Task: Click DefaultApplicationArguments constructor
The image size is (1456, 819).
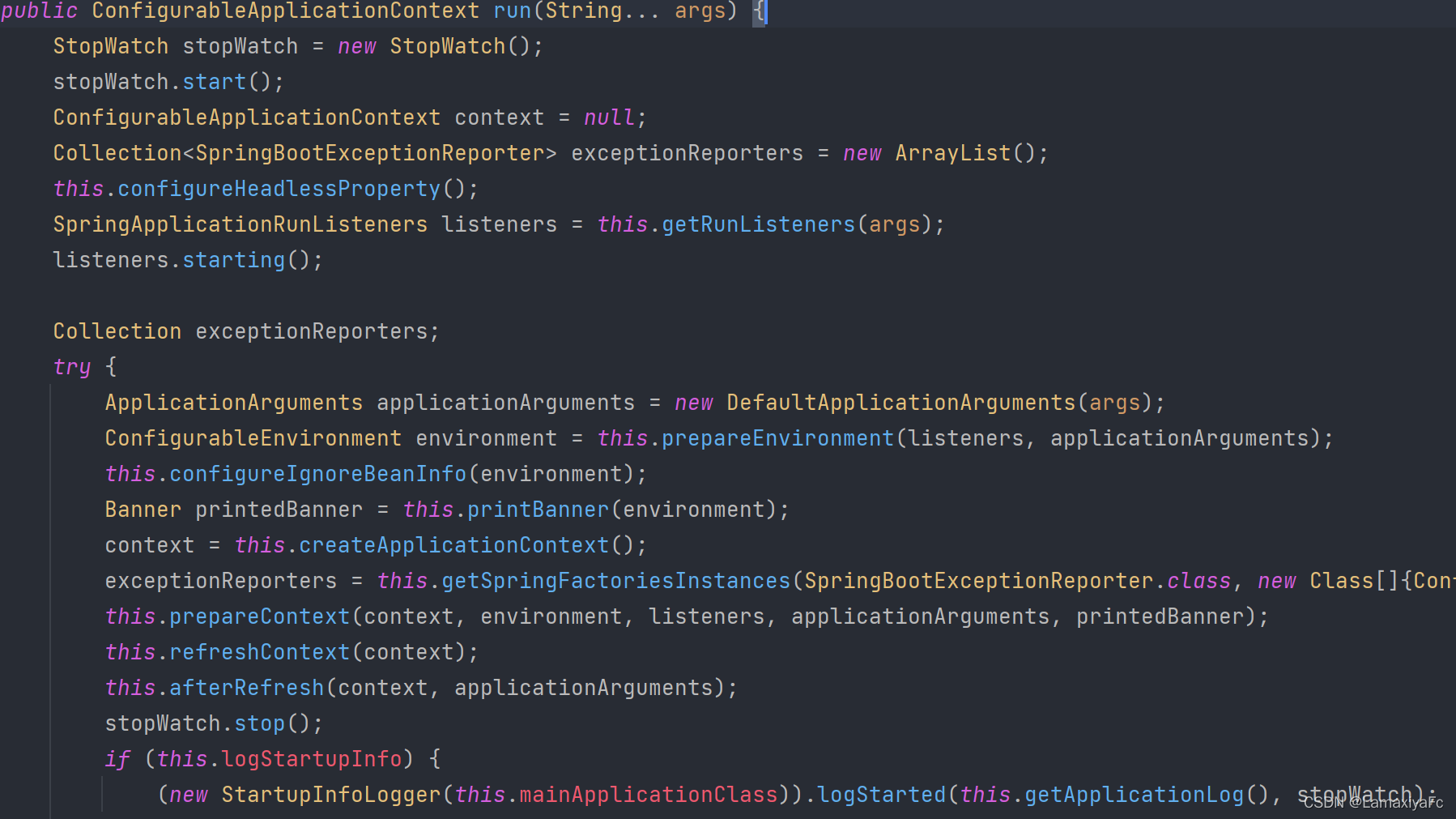Action: (x=900, y=403)
